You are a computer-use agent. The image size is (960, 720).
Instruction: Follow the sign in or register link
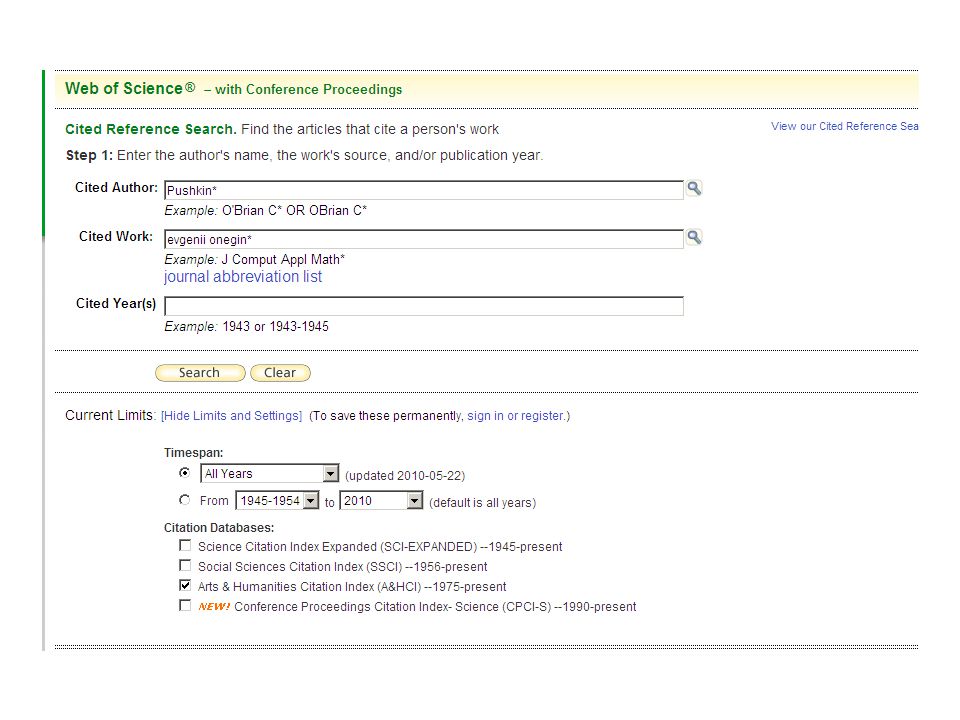click(x=516, y=416)
